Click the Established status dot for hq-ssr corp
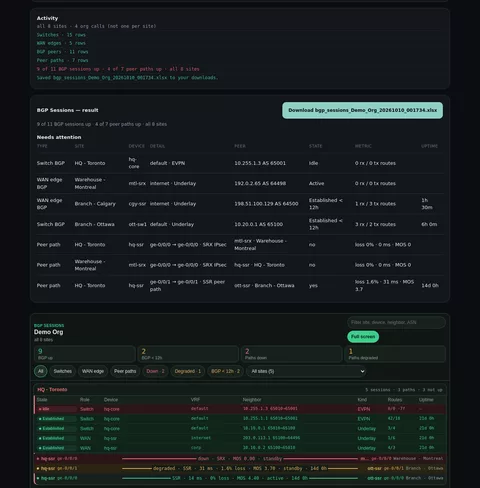Screen dimensions: 480x488 click(x=40, y=448)
